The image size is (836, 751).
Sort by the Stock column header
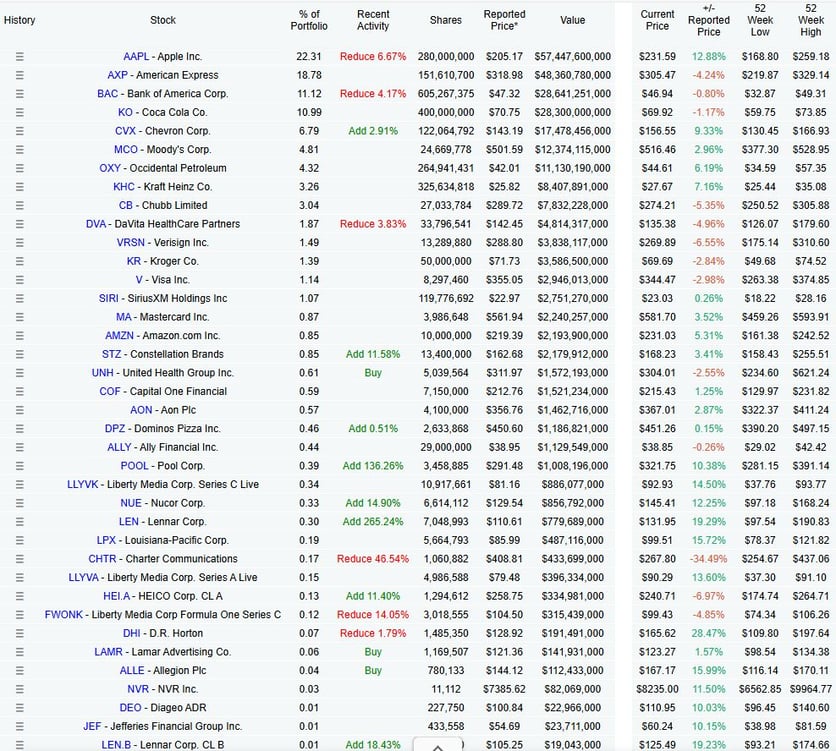pyautogui.click(x=163, y=20)
